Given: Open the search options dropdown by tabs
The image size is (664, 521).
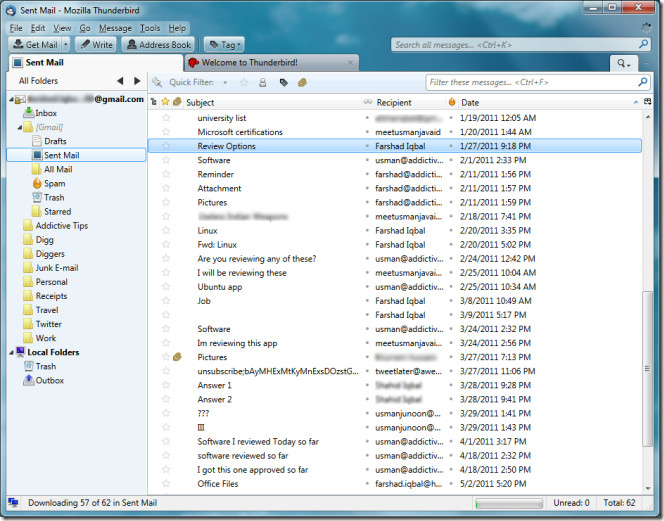Looking at the screenshot, I should click(623, 64).
